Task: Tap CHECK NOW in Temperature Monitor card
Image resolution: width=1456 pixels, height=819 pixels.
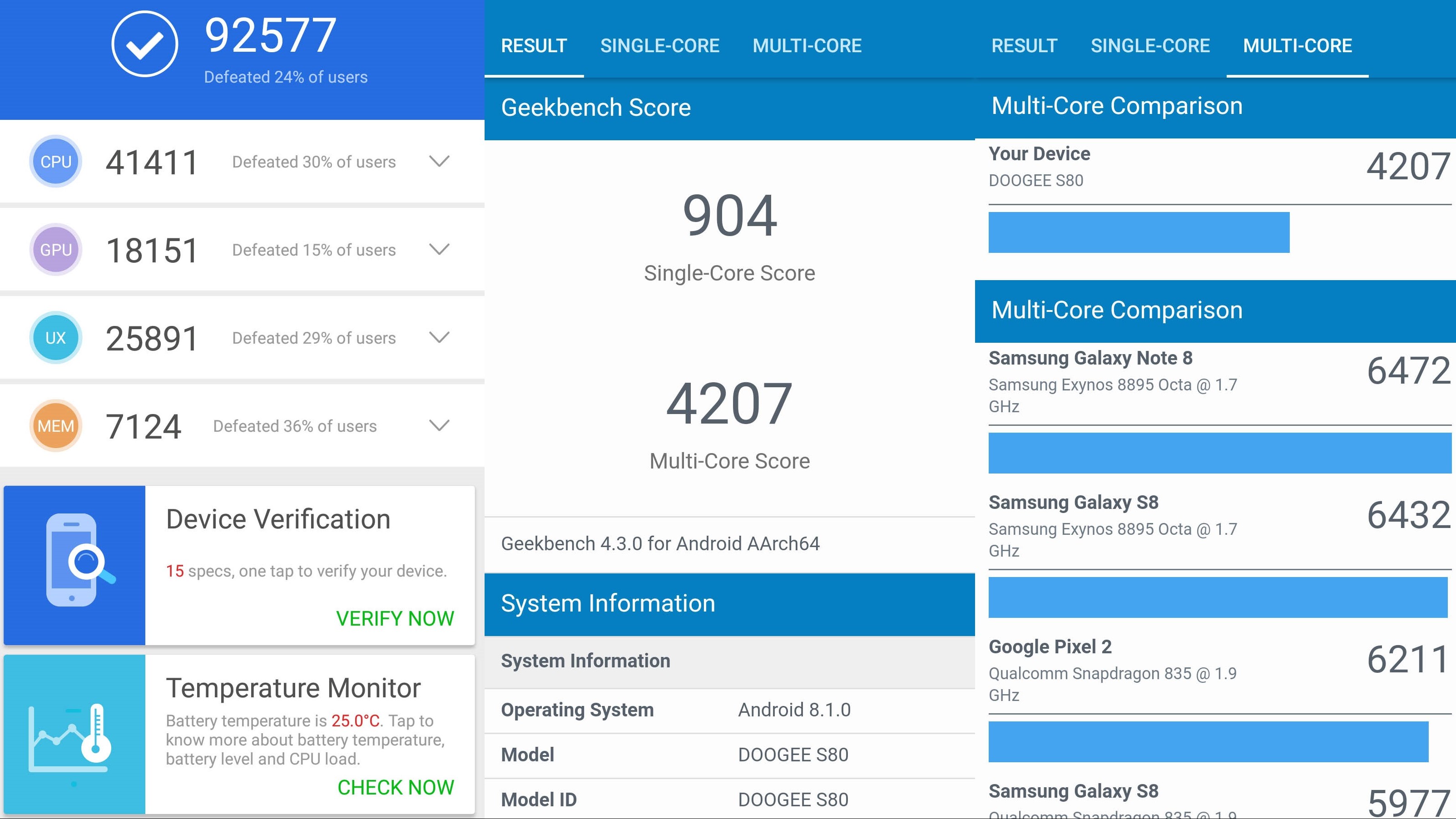Action: pos(396,787)
